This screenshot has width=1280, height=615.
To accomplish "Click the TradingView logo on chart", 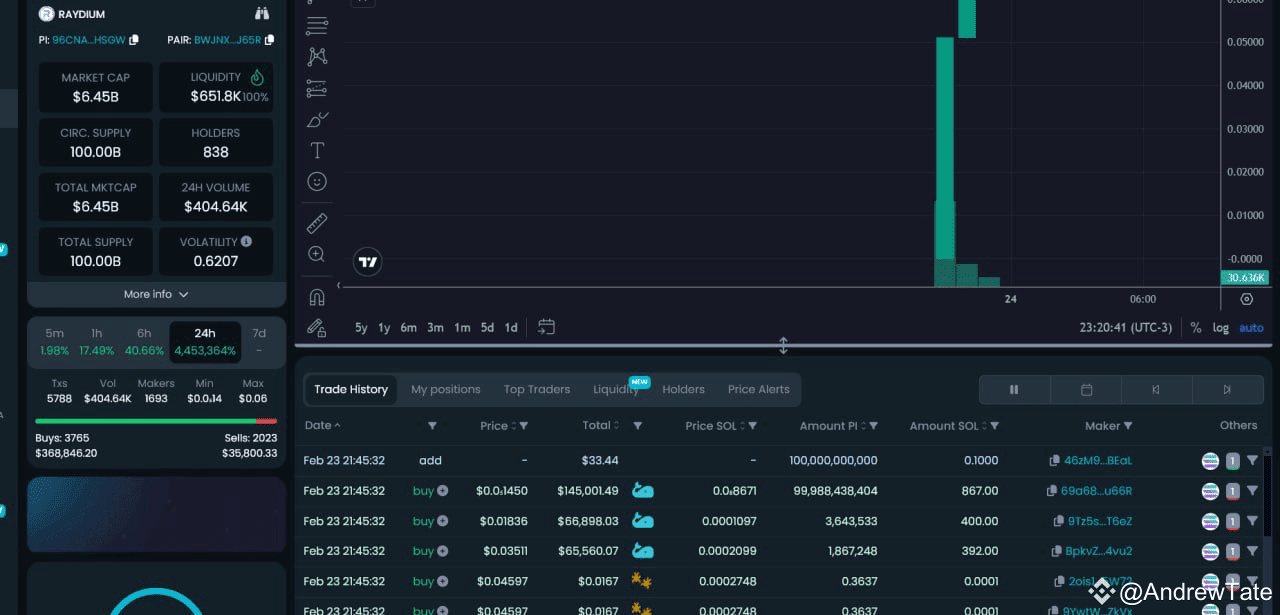I will coord(368,262).
